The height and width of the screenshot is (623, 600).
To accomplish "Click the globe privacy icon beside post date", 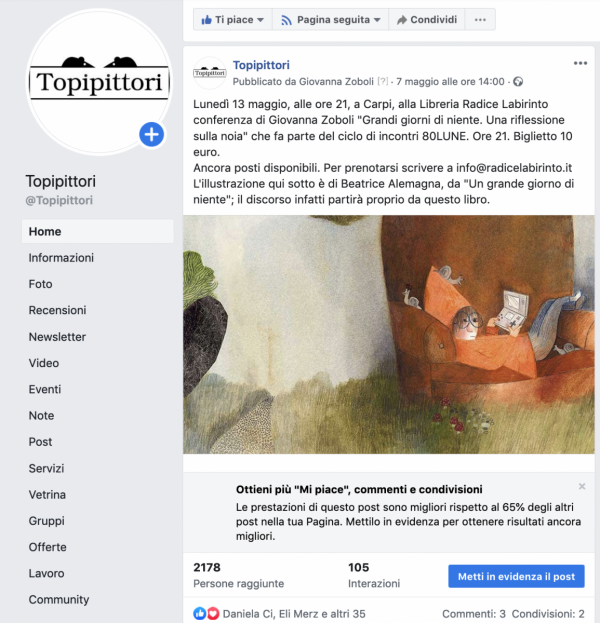I will pos(518,82).
